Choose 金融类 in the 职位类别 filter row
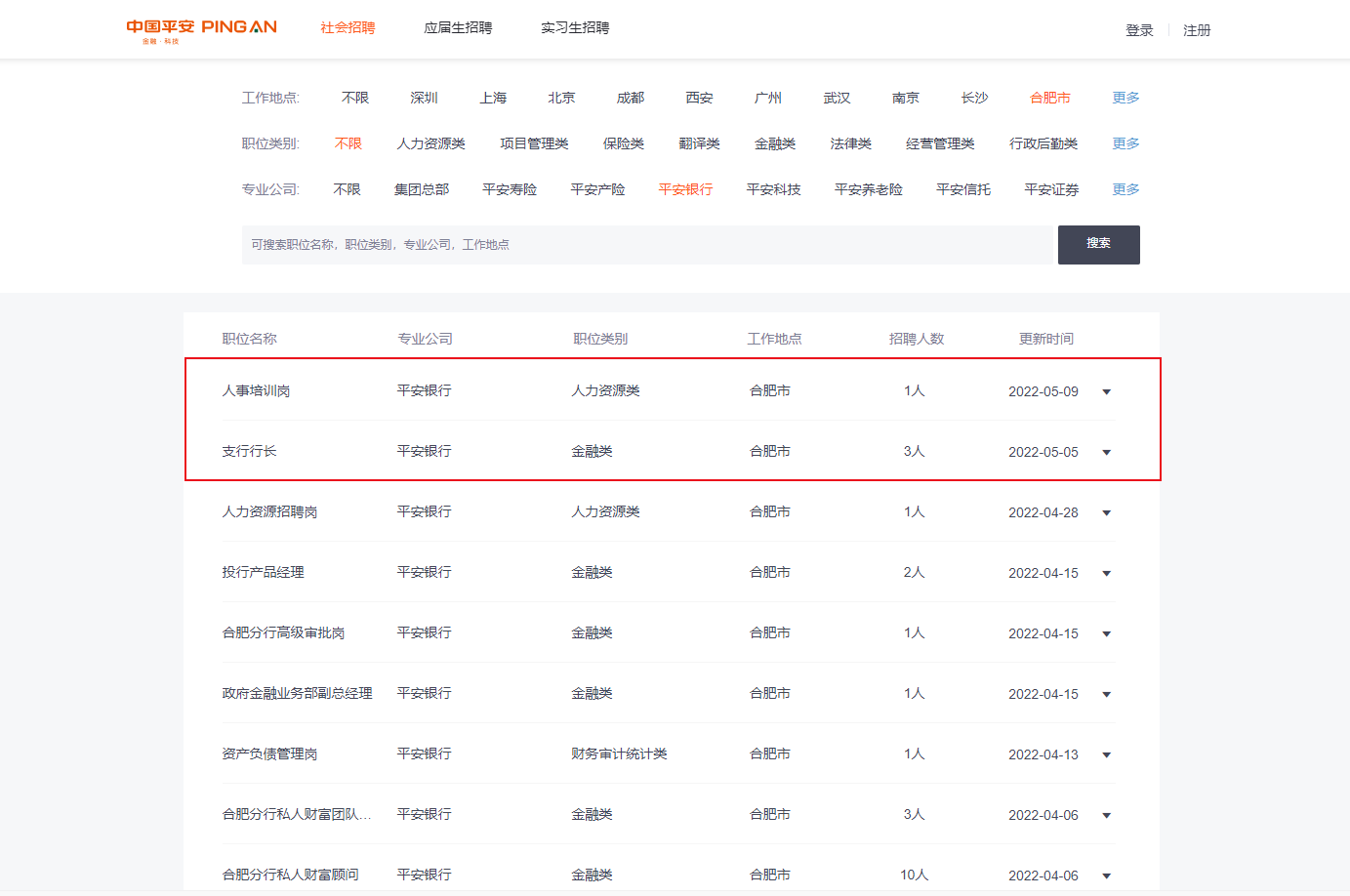 pos(775,143)
